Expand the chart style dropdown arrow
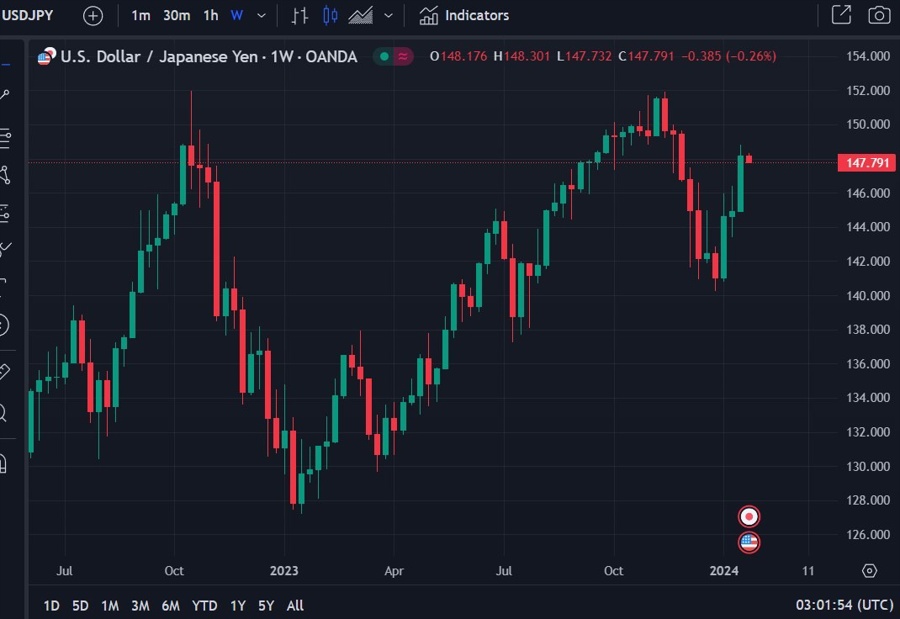This screenshot has width=900, height=619. point(389,16)
